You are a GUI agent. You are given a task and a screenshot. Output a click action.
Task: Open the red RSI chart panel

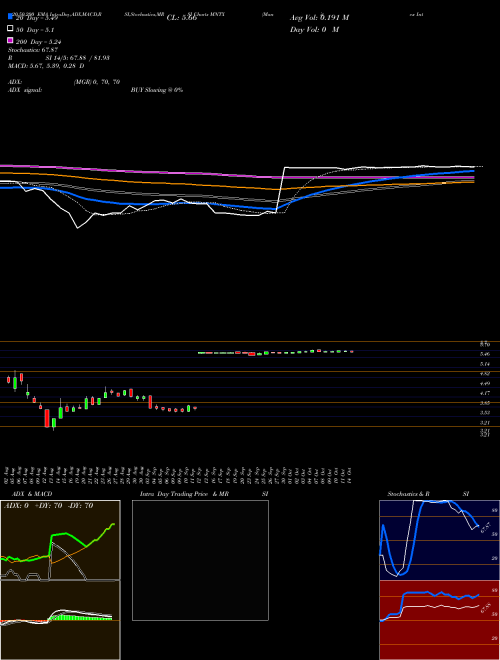pyautogui.click(x=439, y=620)
